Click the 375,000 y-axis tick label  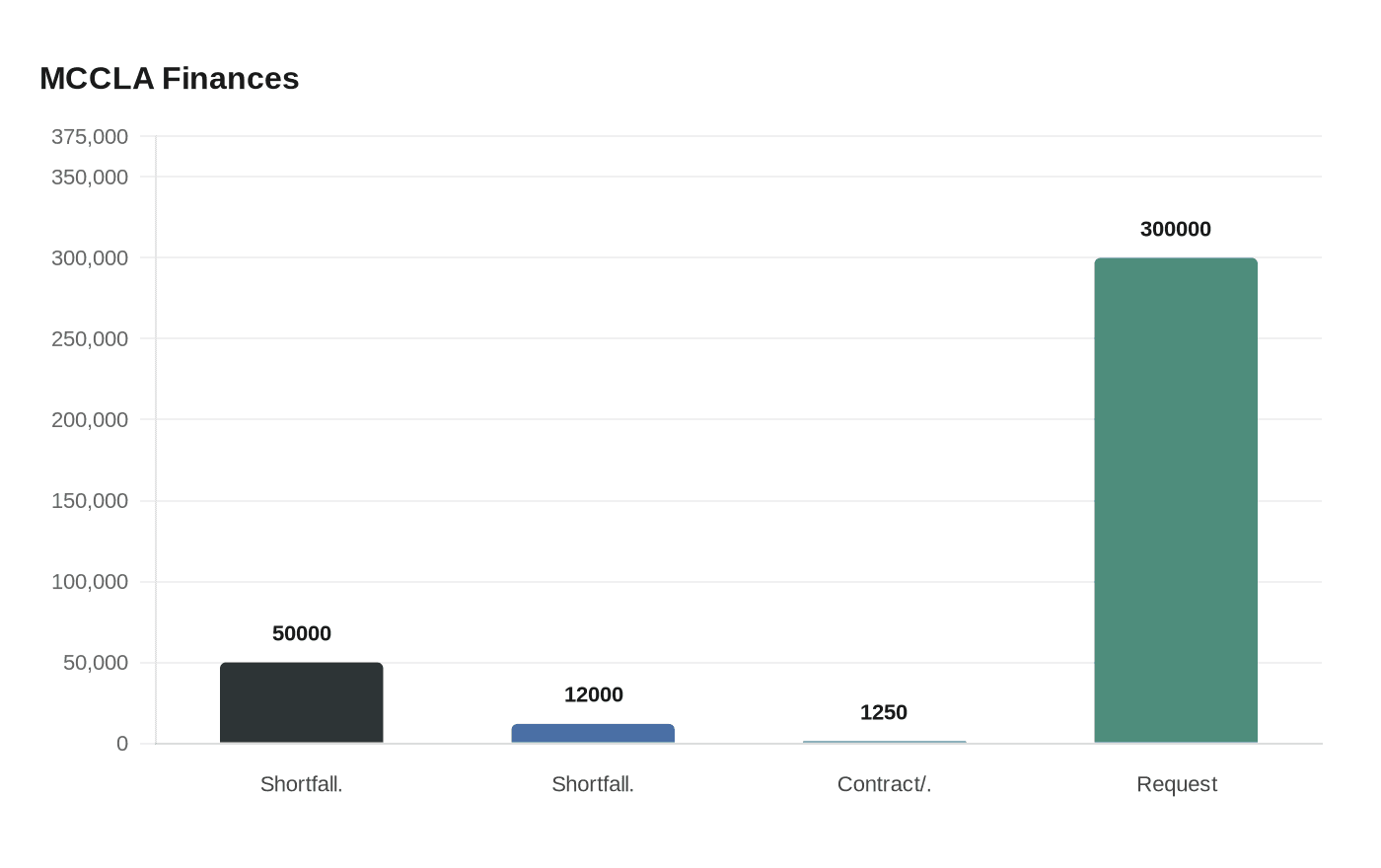coord(90,136)
